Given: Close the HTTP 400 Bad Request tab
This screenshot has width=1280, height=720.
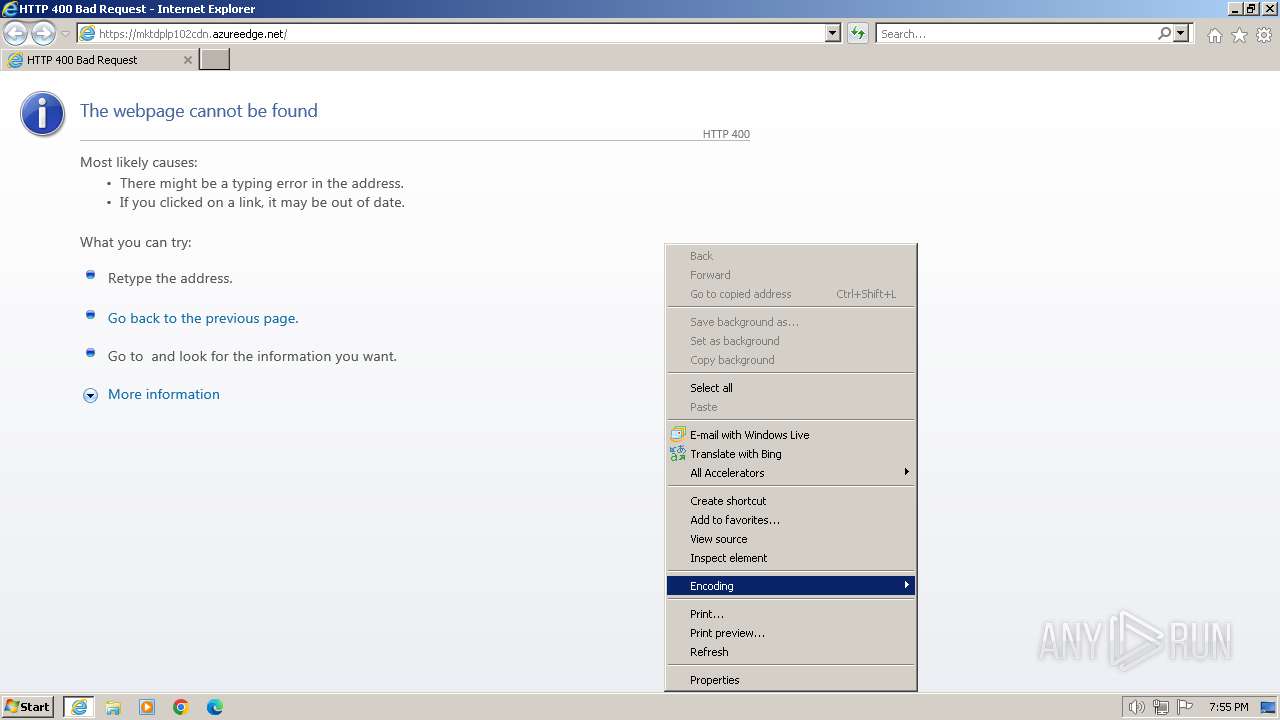Looking at the screenshot, I should [187, 60].
